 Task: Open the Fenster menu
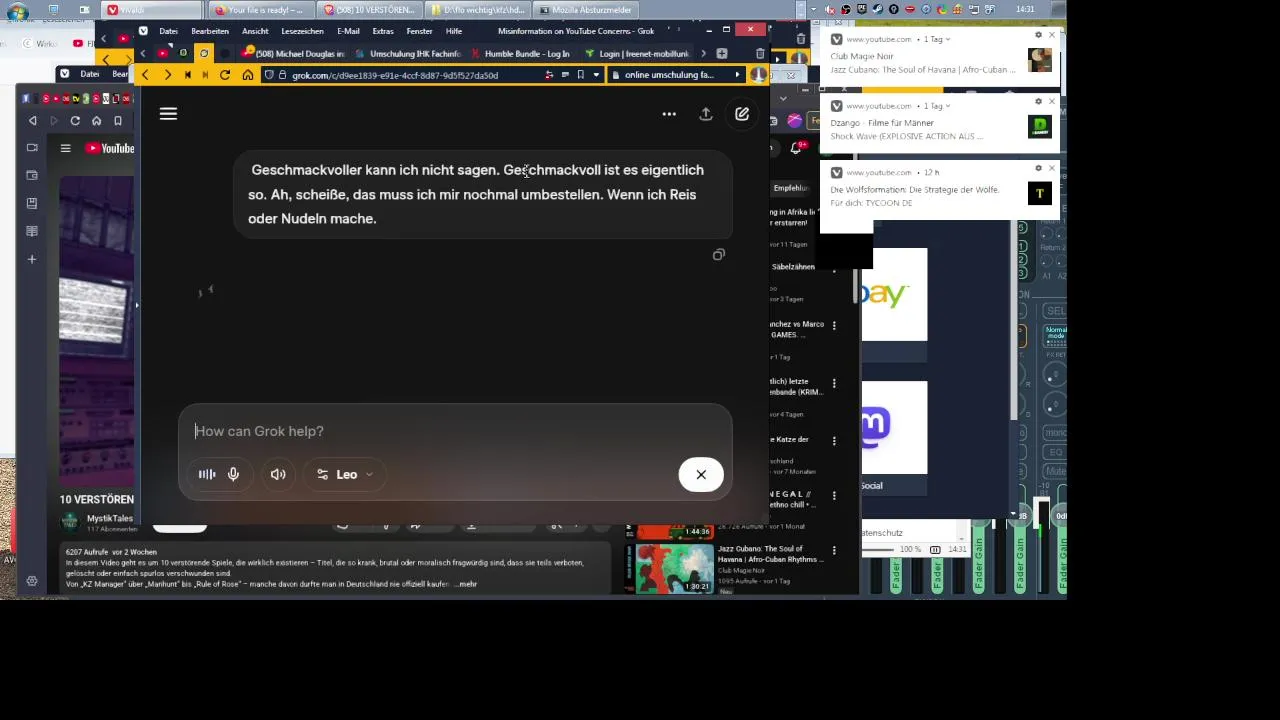[419, 31]
